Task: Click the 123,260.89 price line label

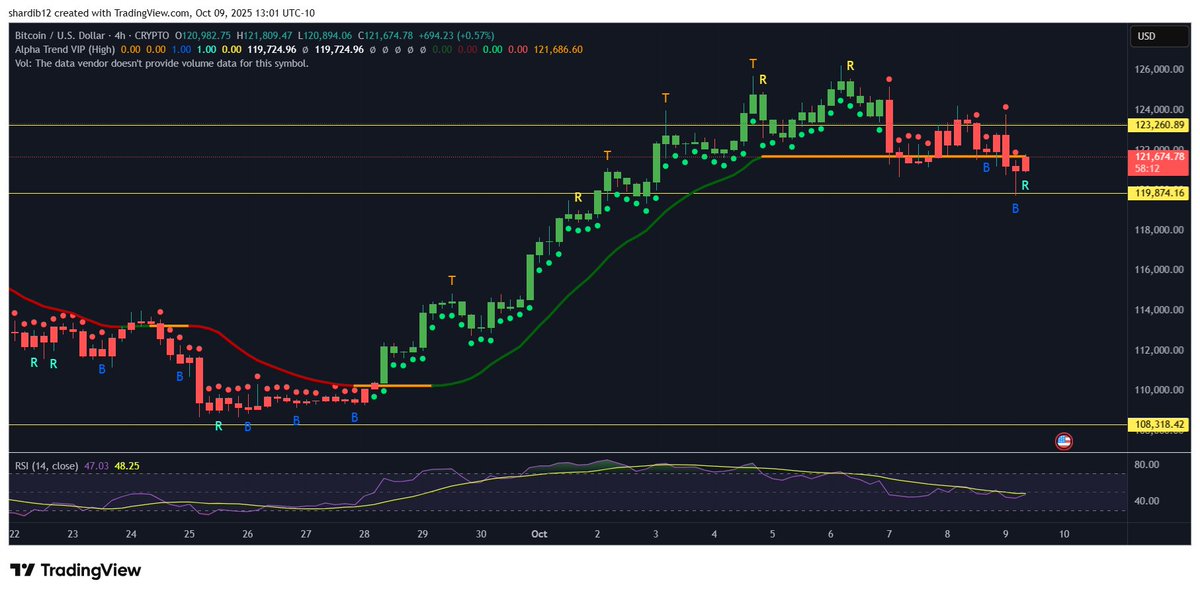Action: [x=1159, y=125]
